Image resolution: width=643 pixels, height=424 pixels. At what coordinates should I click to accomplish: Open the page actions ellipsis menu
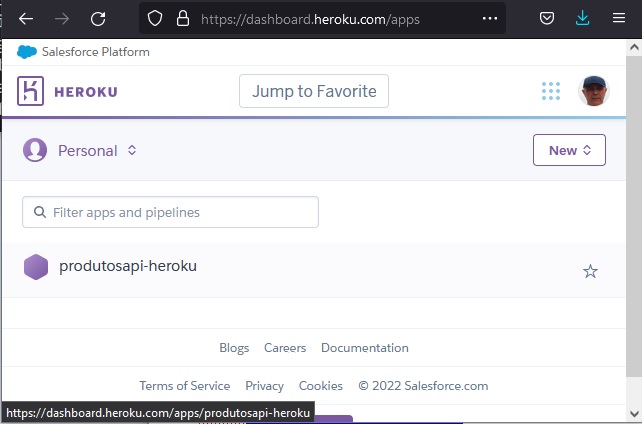490,18
